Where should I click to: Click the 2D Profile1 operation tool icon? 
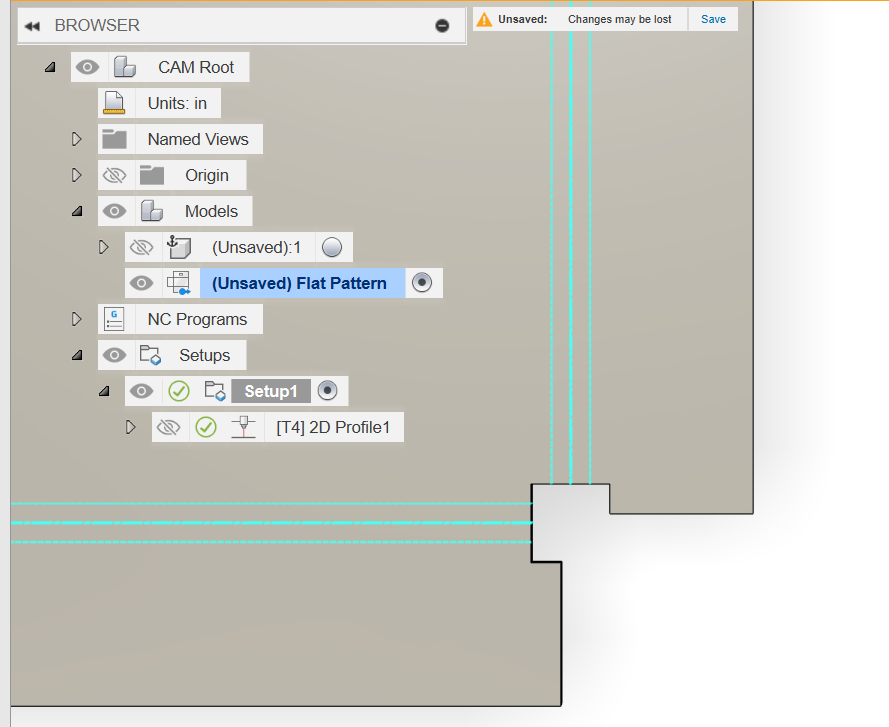pos(241,427)
